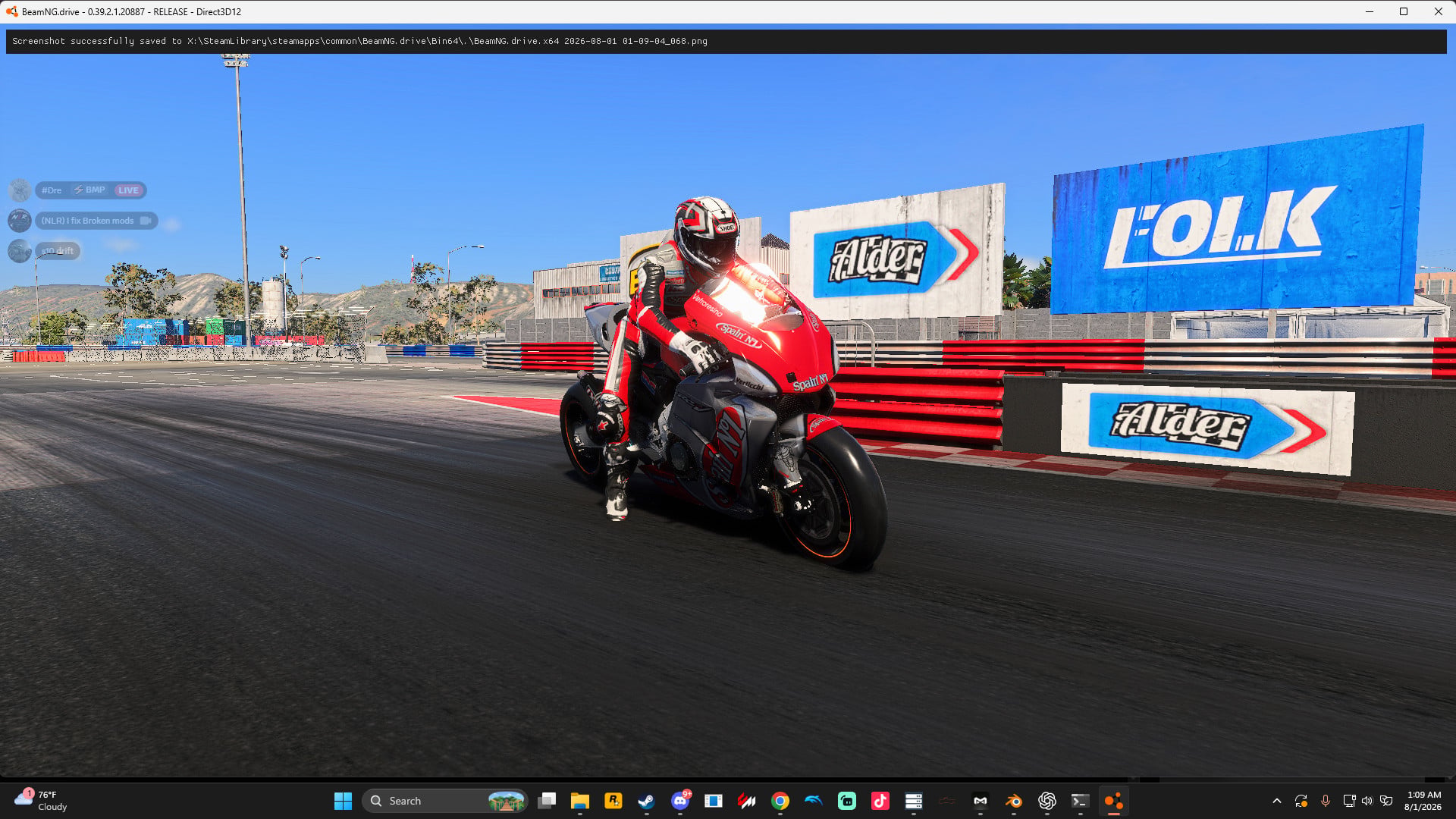Open the sync refresh tray icon
The image size is (1456, 819).
point(1301,801)
